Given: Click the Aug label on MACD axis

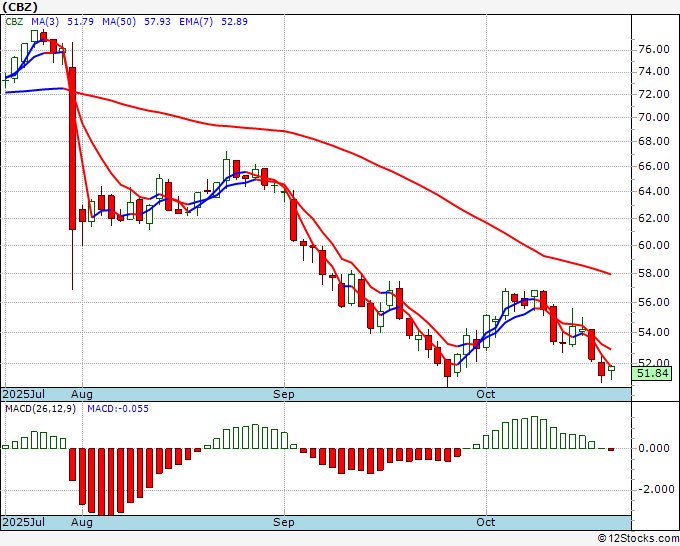Looking at the screenshot, I should pos(82,522).
